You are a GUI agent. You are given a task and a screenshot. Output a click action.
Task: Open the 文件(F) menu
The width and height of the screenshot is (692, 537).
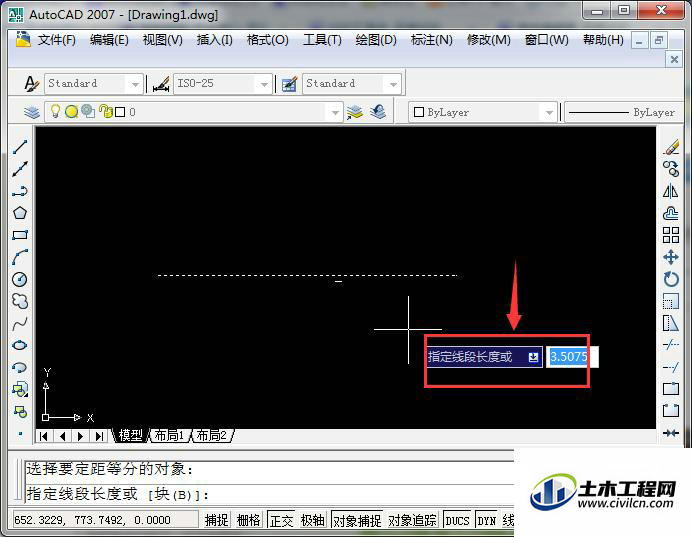tap(56, 40)
